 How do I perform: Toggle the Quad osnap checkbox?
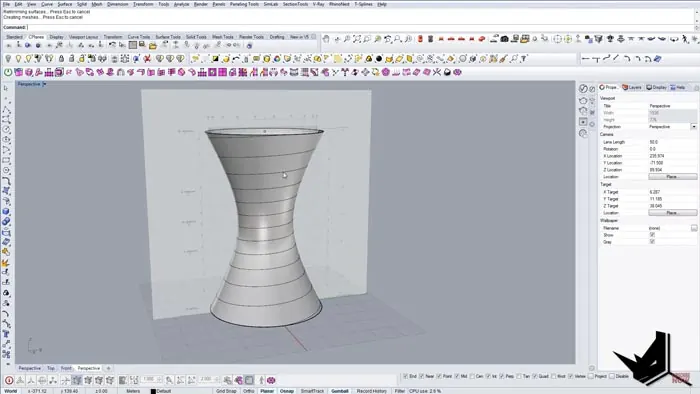(534, 376)
